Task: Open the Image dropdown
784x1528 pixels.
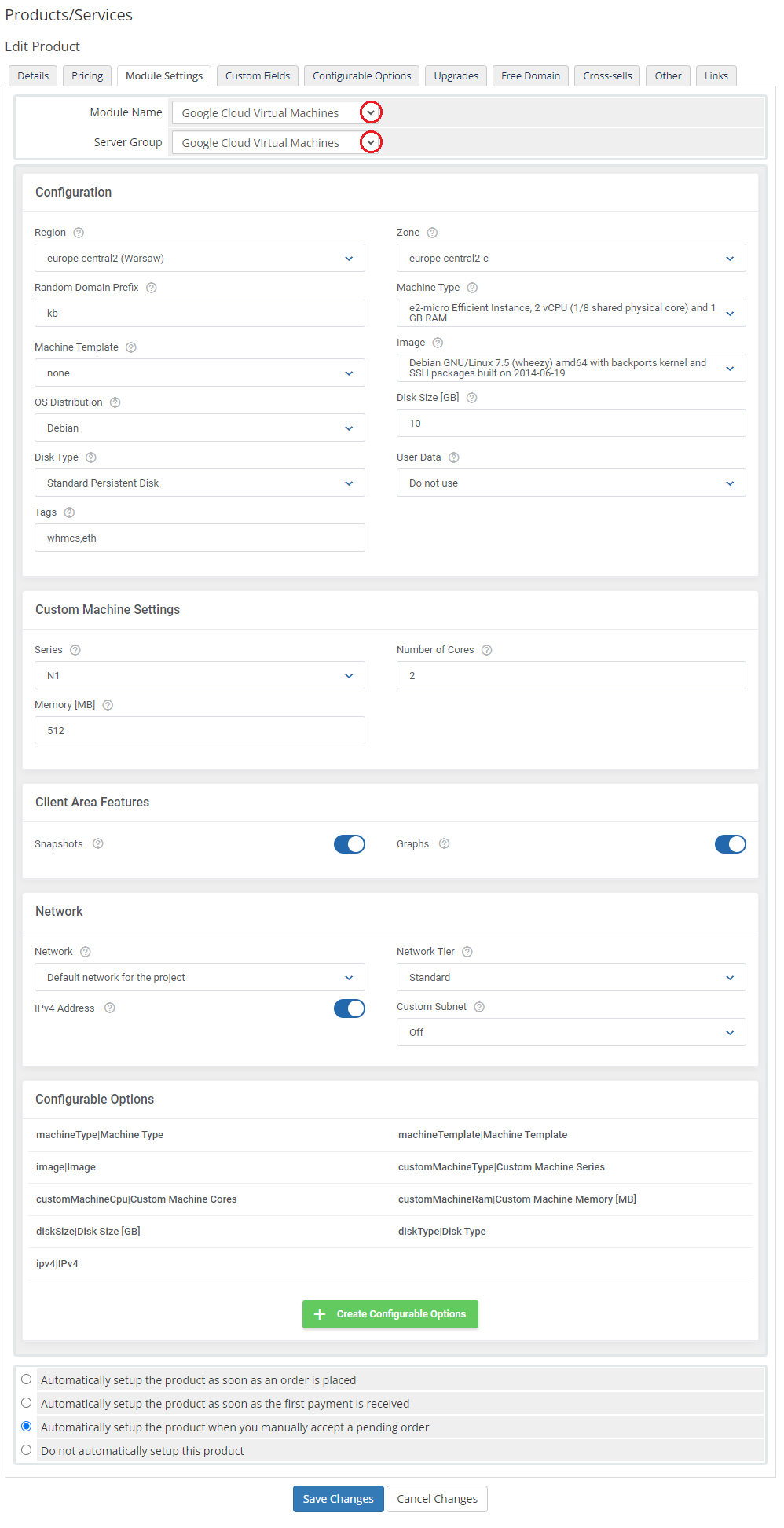Action: pyautogui.click(x=571, y=368)
